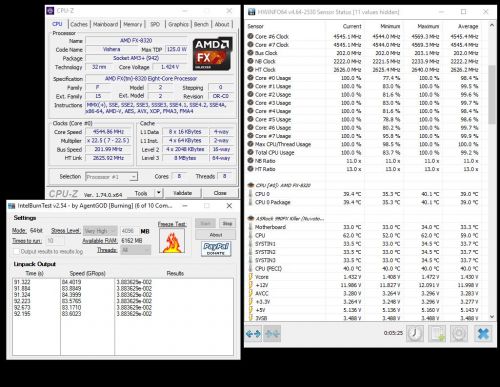Click the HWiNFO vertical scrollbar thumb
This screenshot has height=387, width=500.
pos(492,95)
